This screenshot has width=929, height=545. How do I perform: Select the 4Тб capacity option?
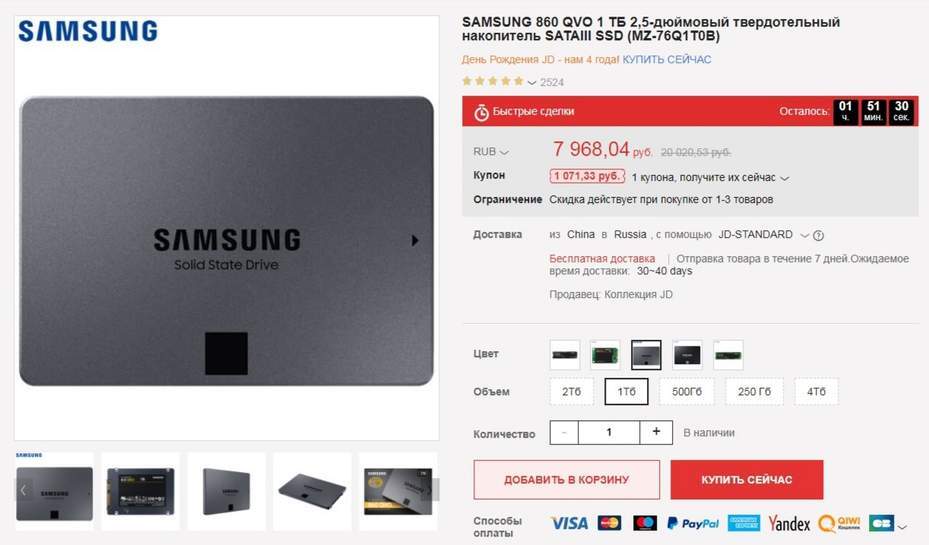click(x=816, y=392)
